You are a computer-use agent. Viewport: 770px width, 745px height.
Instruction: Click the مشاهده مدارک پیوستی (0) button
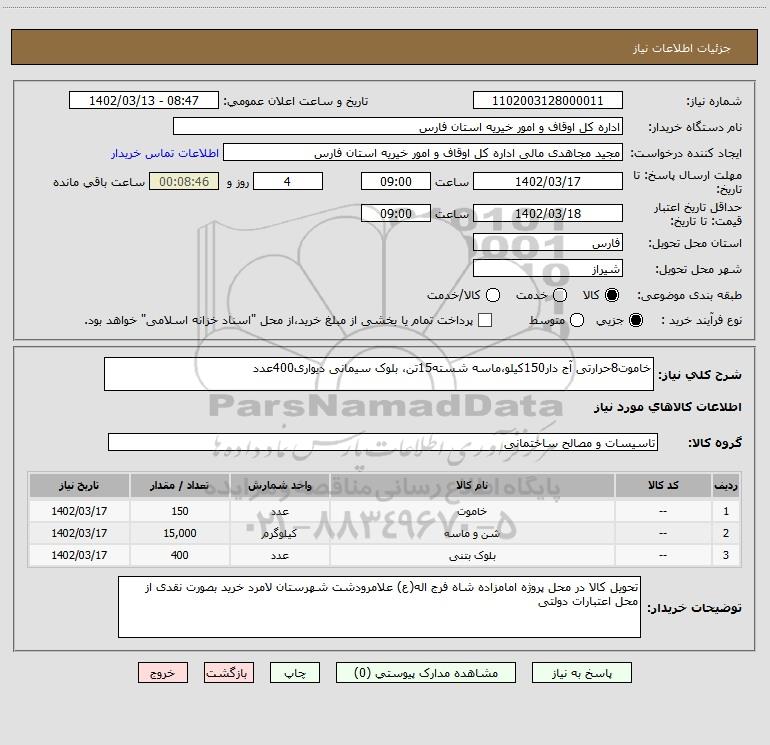coord(426,673)
